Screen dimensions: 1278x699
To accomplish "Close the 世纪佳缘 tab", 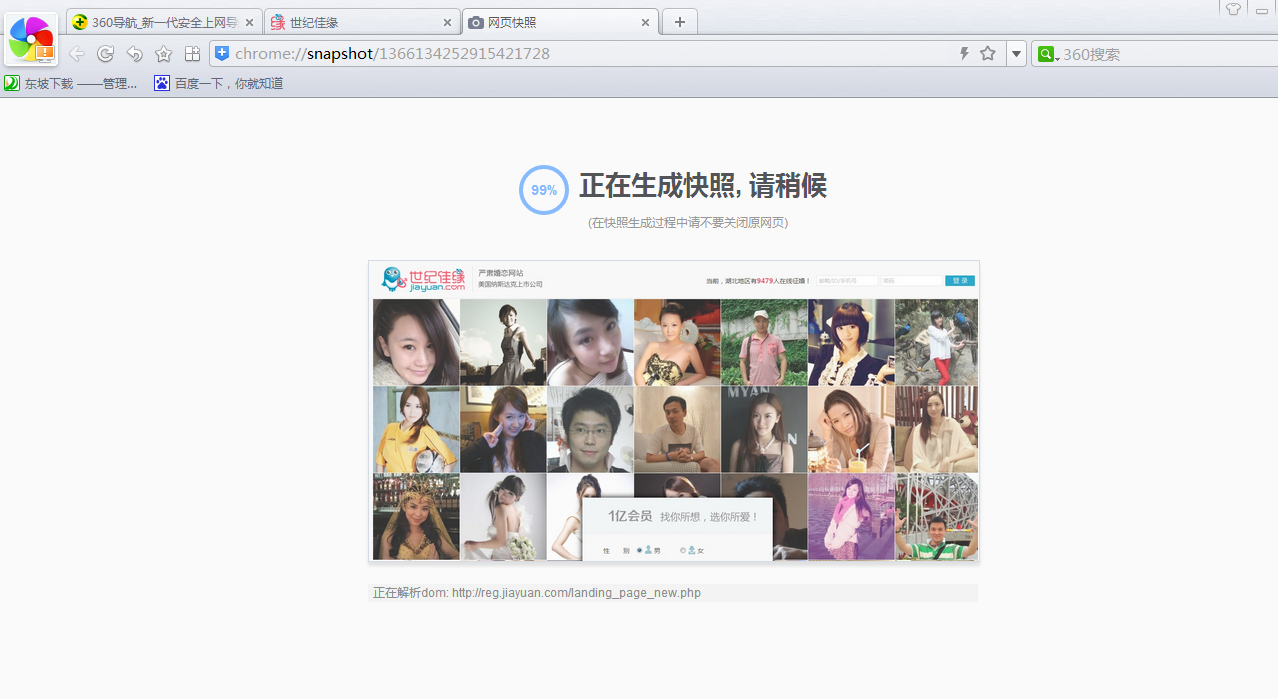I will pos(447,22).
